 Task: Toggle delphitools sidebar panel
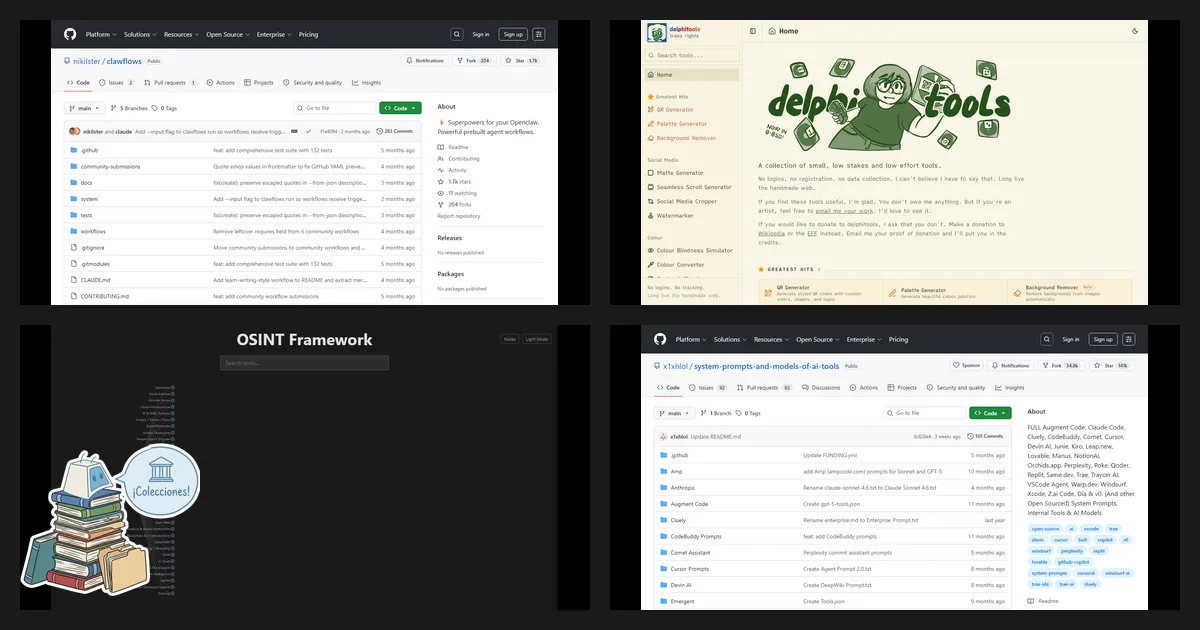(x=753, y=31)
